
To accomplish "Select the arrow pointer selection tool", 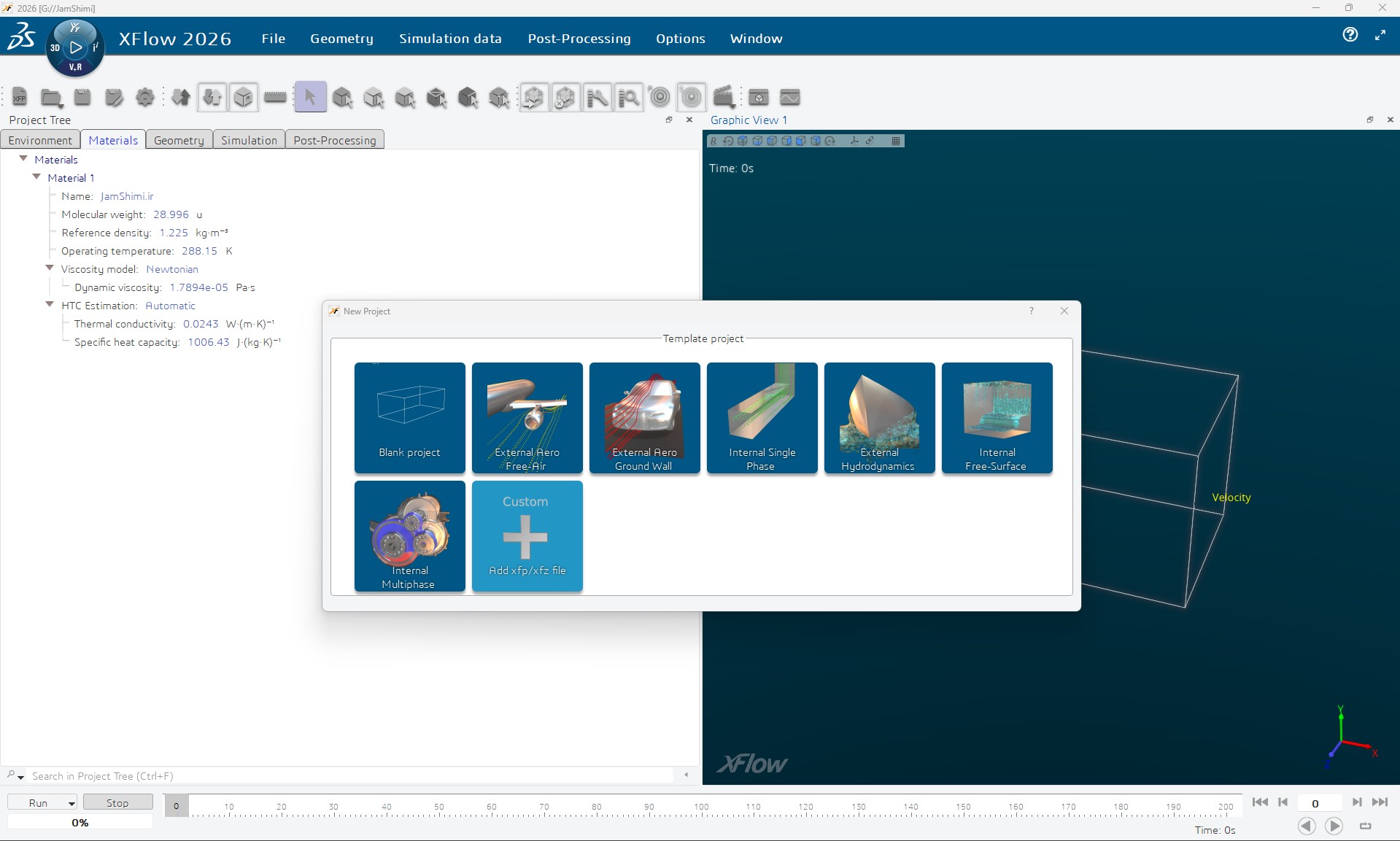I will [x=310, y=97].
